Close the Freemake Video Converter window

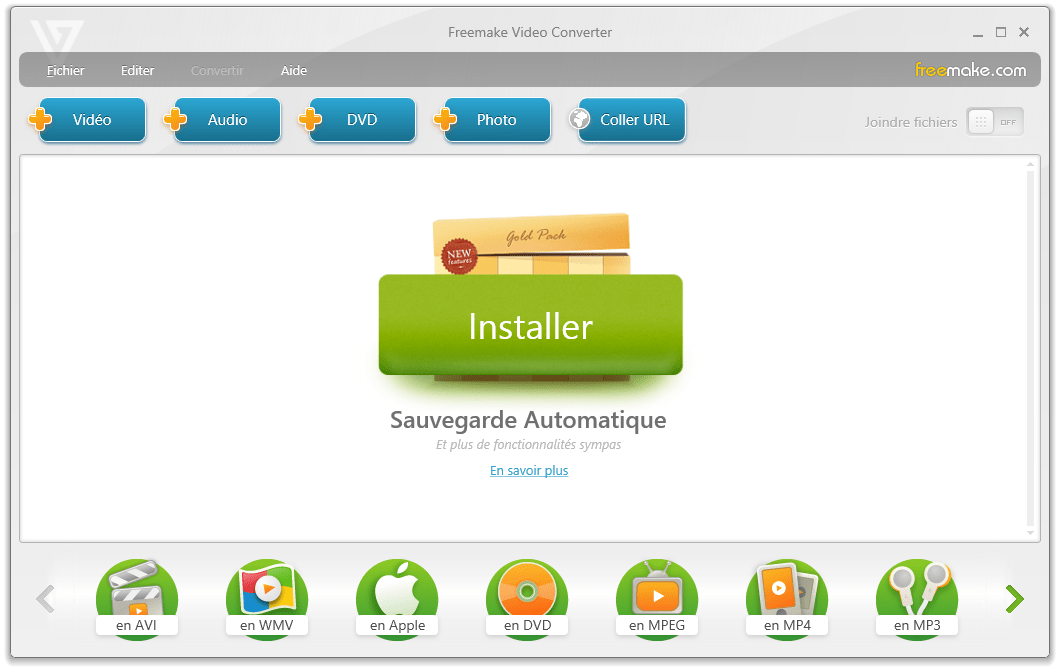point(1024,32)
